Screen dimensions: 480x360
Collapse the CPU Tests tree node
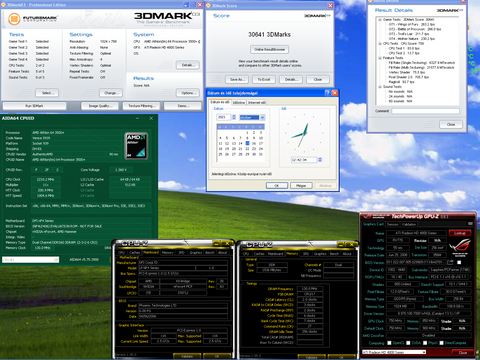click(380, 44)
